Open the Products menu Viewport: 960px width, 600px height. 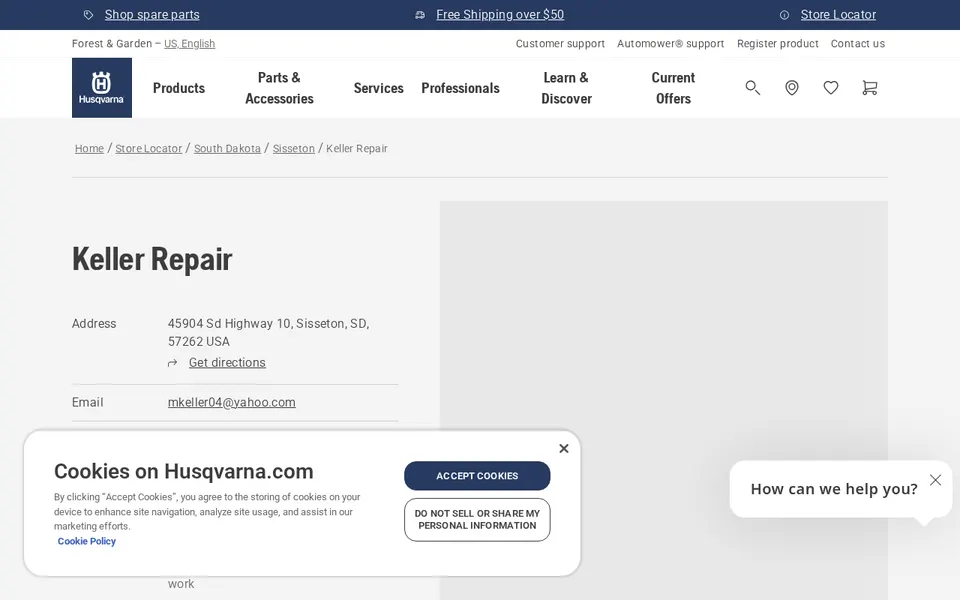click(179, 88)
